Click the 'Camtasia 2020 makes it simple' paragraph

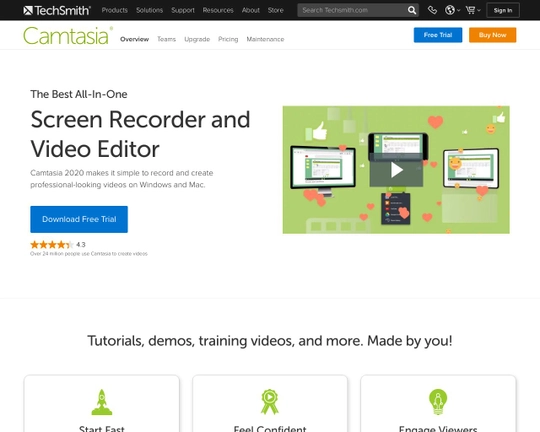coord(122,179)
